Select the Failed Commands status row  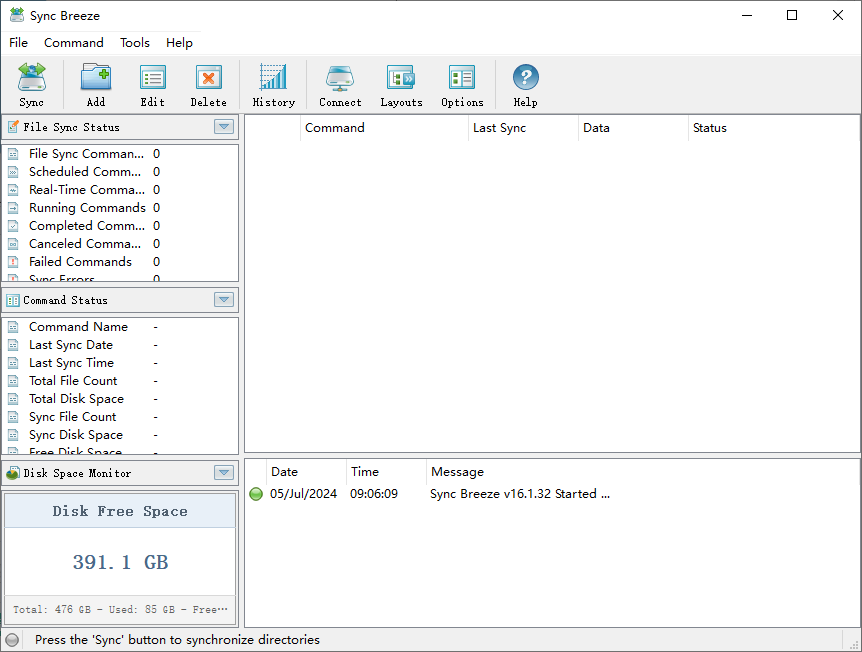click(80, 262)
